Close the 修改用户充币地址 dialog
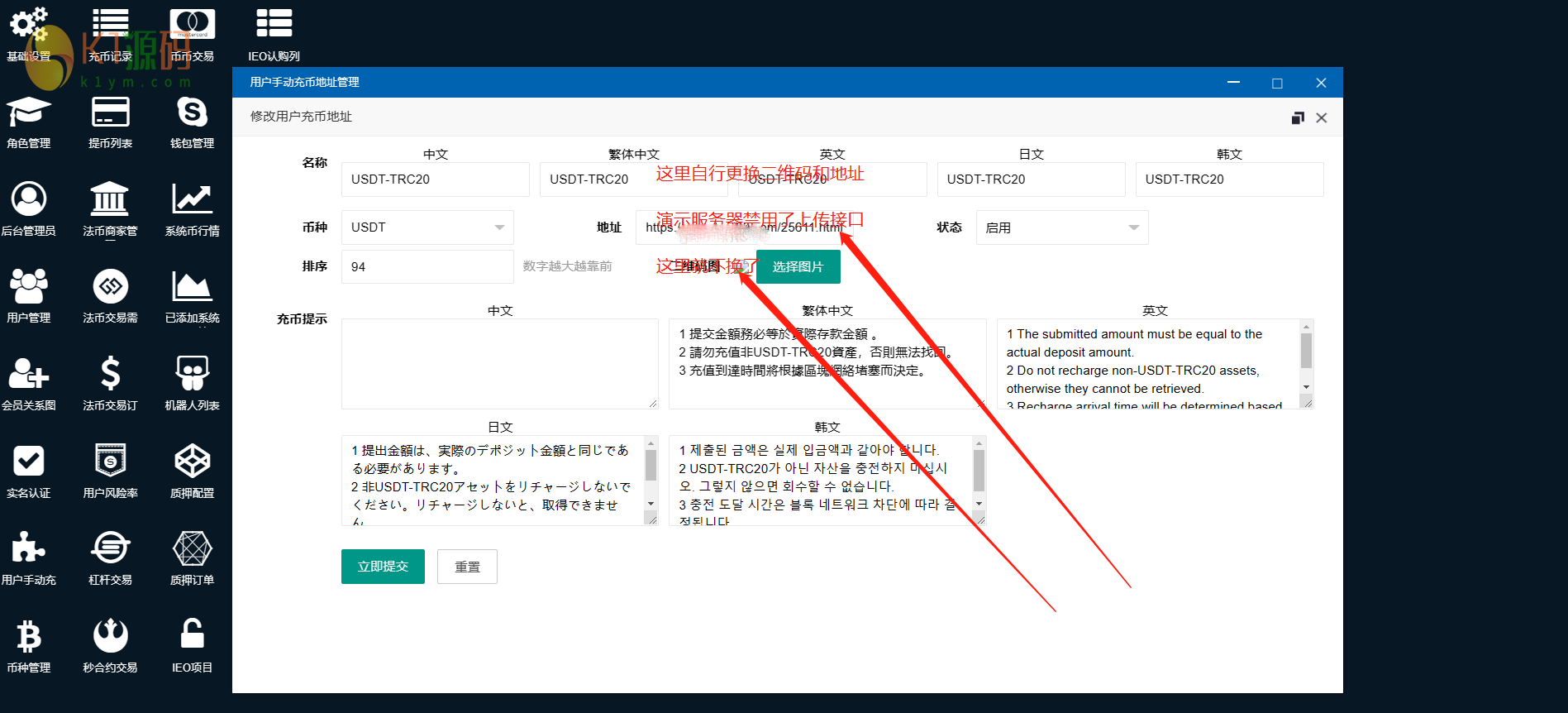The height and width of the screenshot is (713, 1568). tap(1322, 117)
